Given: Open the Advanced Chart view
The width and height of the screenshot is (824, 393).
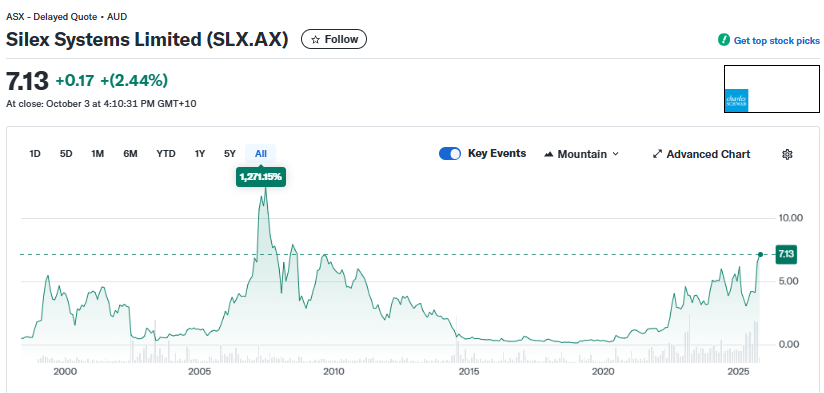Looking at the screenshot, I should pos(701,154).
